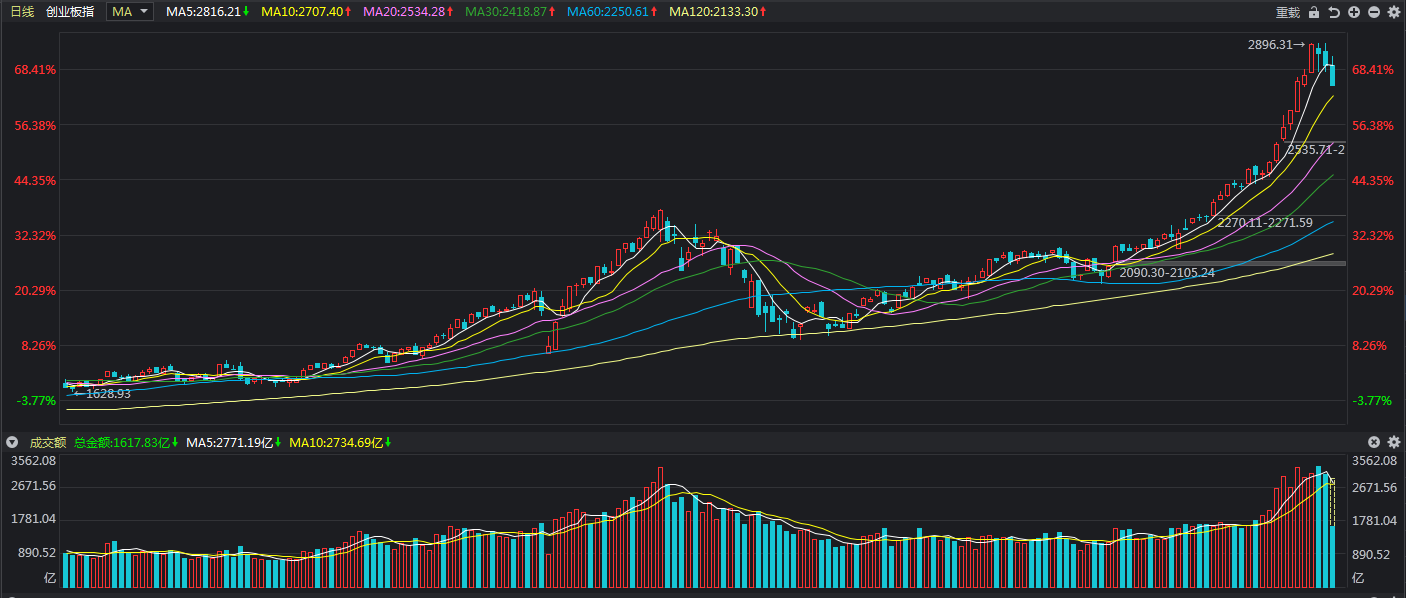Select the 日线 period label

[x=22, y=11]
